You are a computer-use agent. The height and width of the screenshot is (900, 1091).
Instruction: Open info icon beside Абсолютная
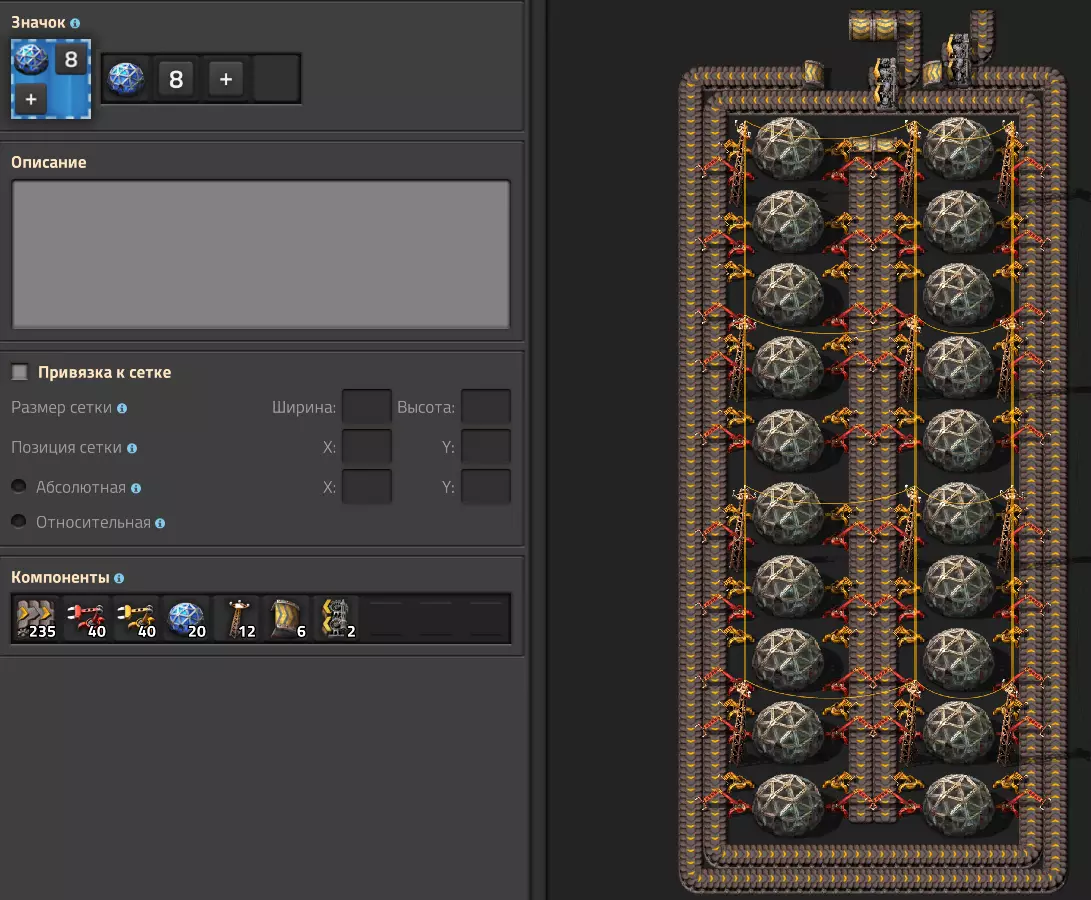(x=136, y=488)
